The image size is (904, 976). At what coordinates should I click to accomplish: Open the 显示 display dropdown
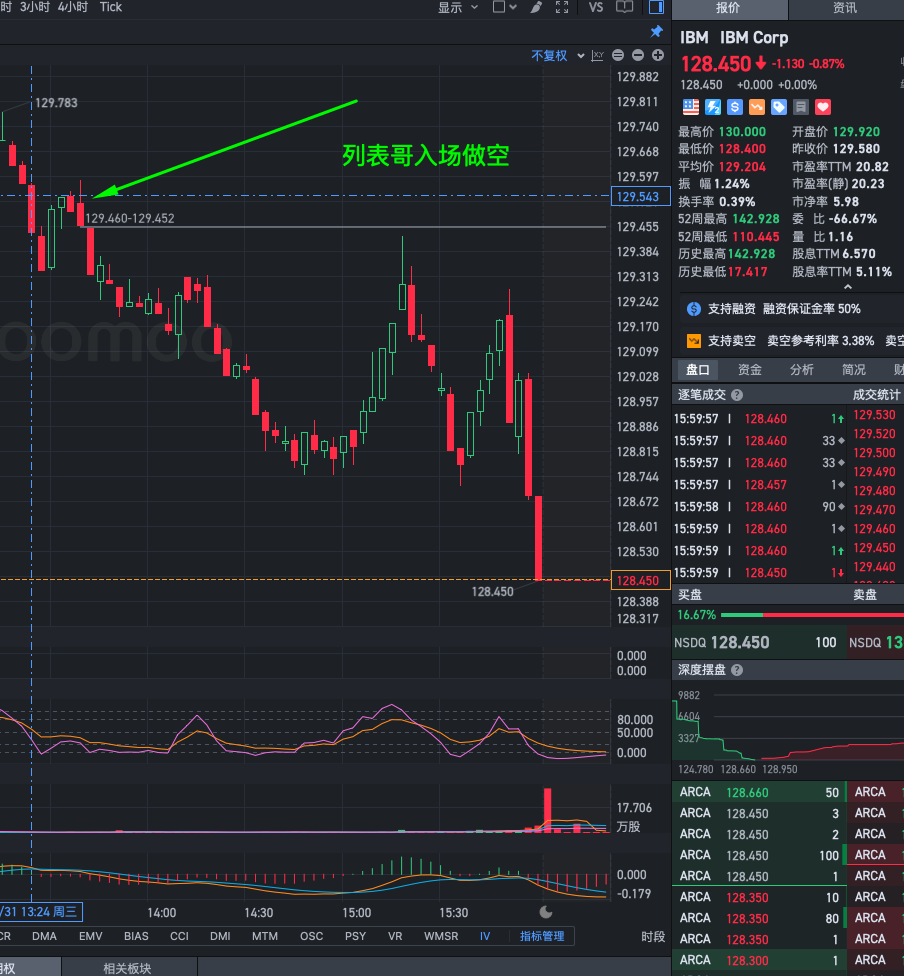[x=458, y=7]
